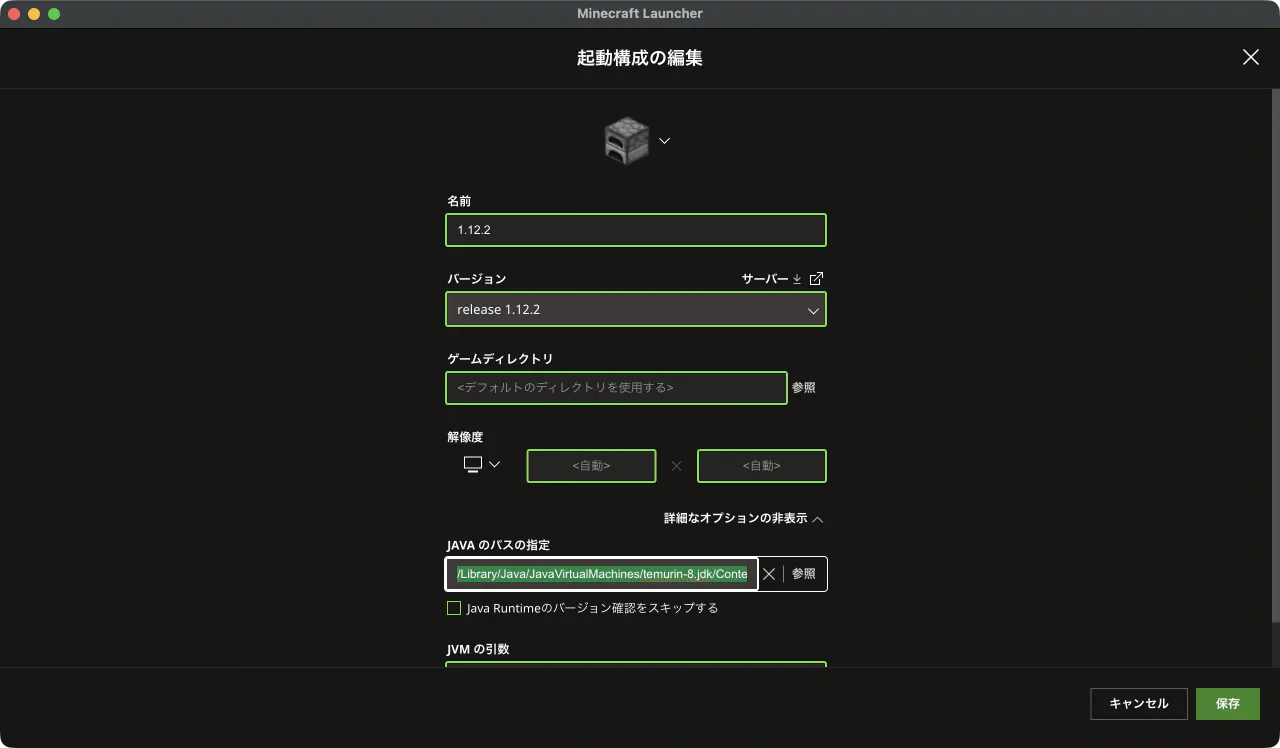Open the profile icon picker chevron
Viewport: 1280px width, 748px height.
point(664,141)
